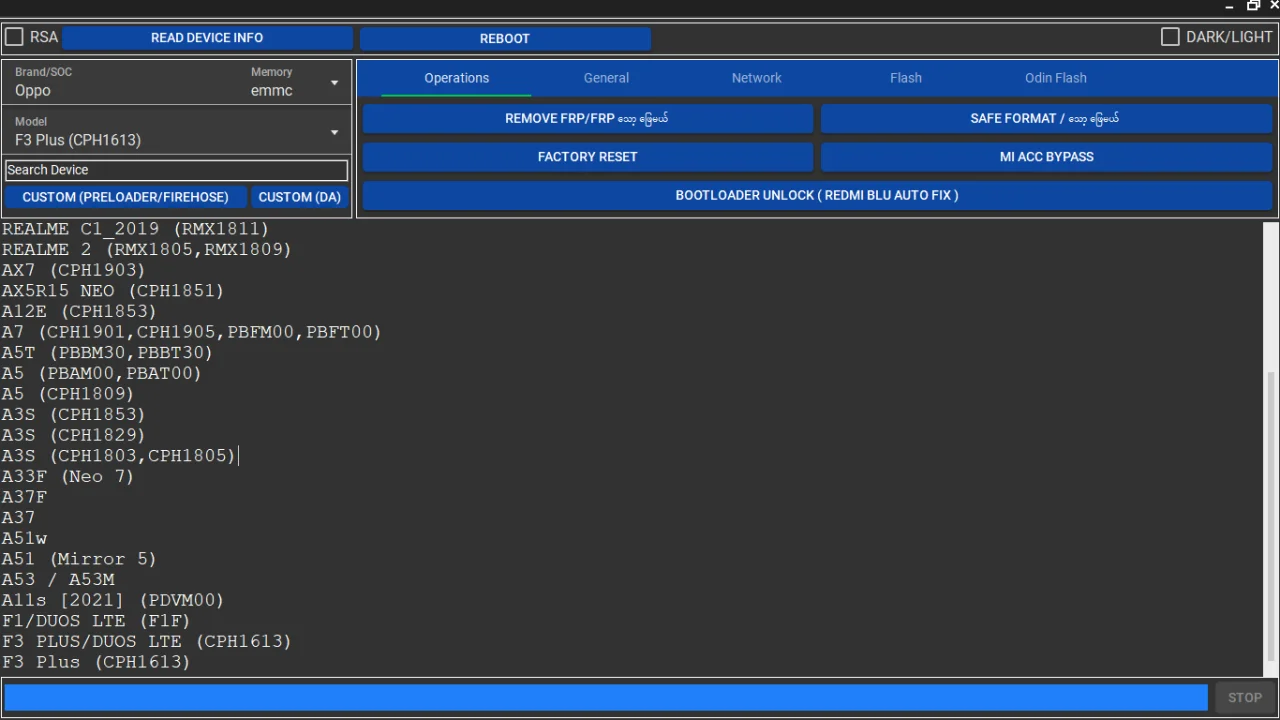Select A3S (CPH1853) line
Screen dimensions: 1280x720
[x=73, y=415]
